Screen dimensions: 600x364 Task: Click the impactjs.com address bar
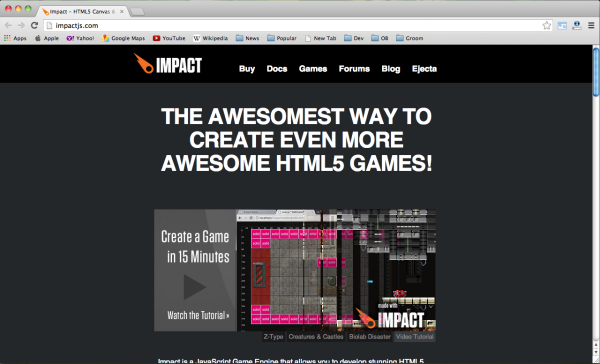(x=297, y=26)
